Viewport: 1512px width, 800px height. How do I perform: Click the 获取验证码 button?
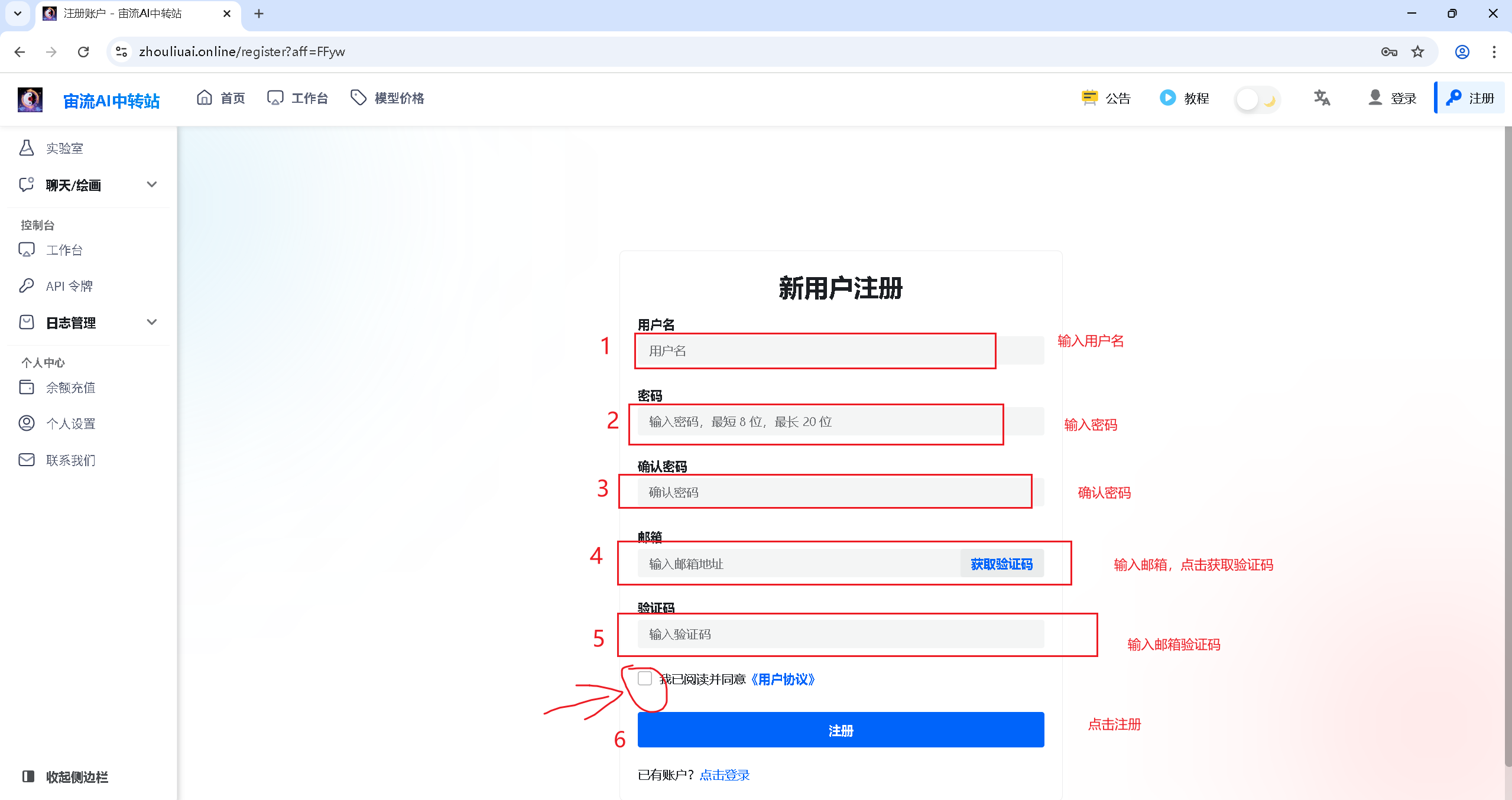click(x=1001, y=564)
